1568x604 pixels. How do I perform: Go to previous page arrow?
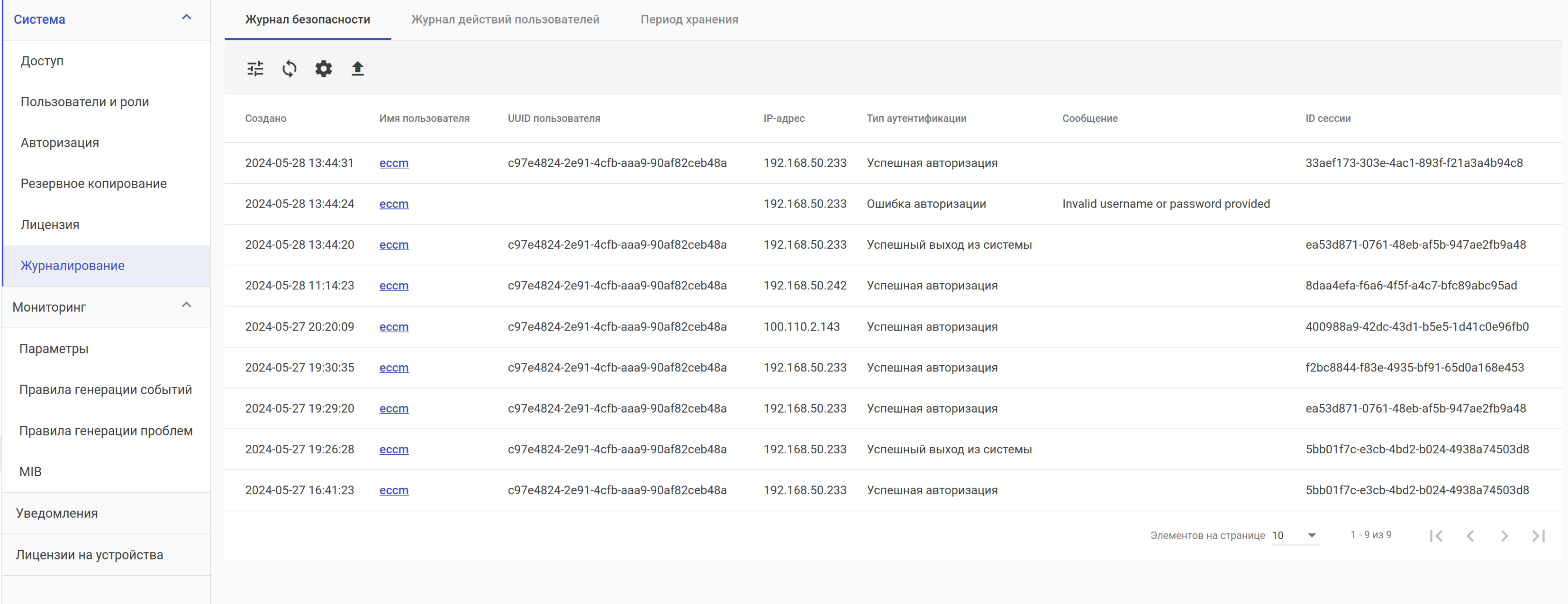click(x=1470, y=536)
